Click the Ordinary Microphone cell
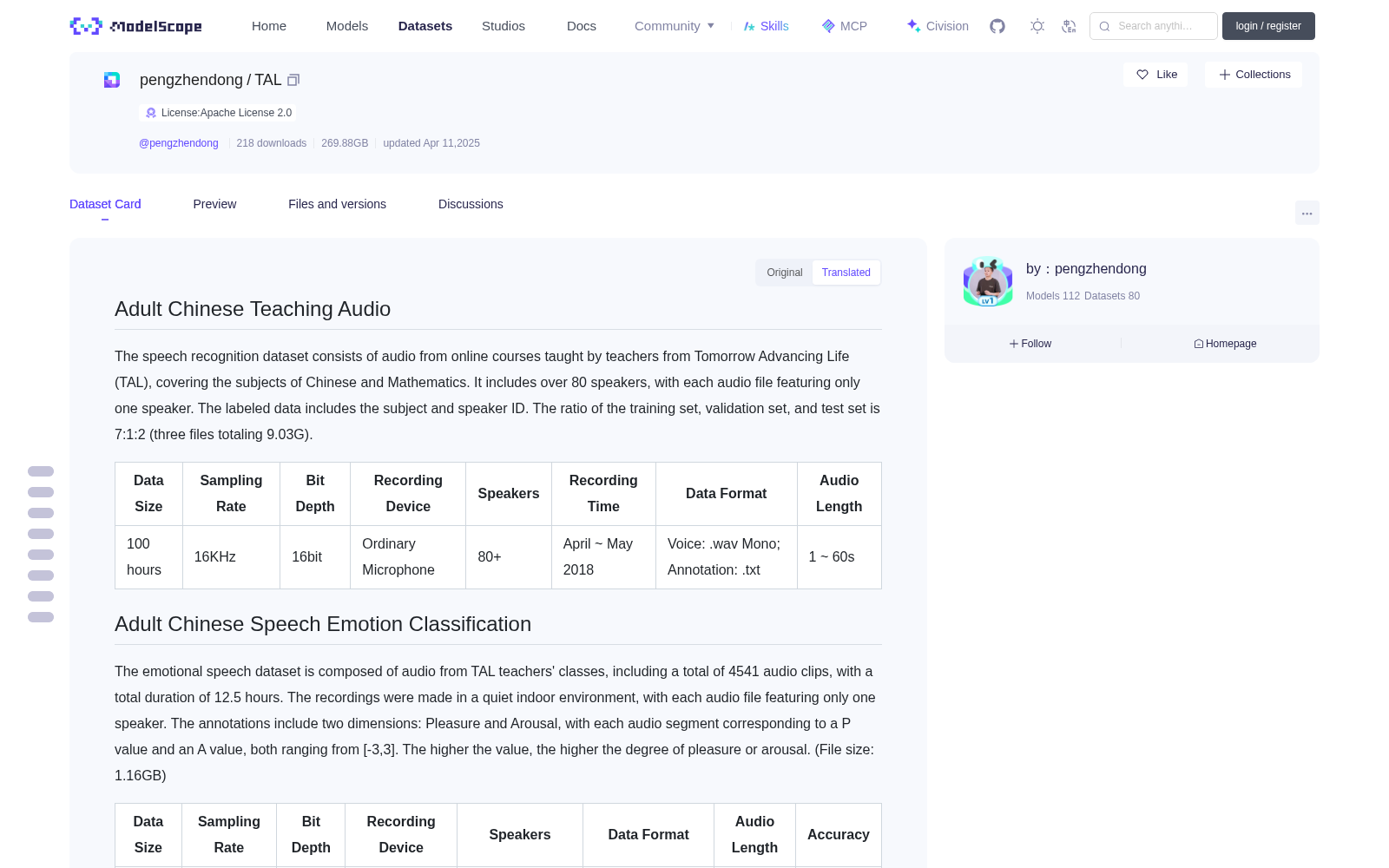The width and height of the screenshot is (1389, 868). pyautogui.click(x=408, y=557)
